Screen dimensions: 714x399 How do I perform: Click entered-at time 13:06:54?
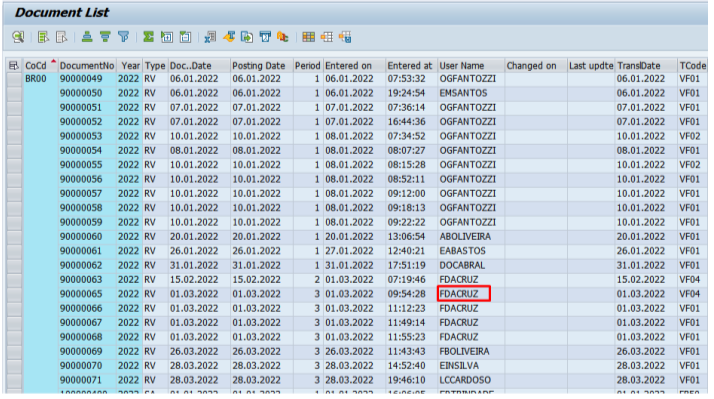click(406, 237)
